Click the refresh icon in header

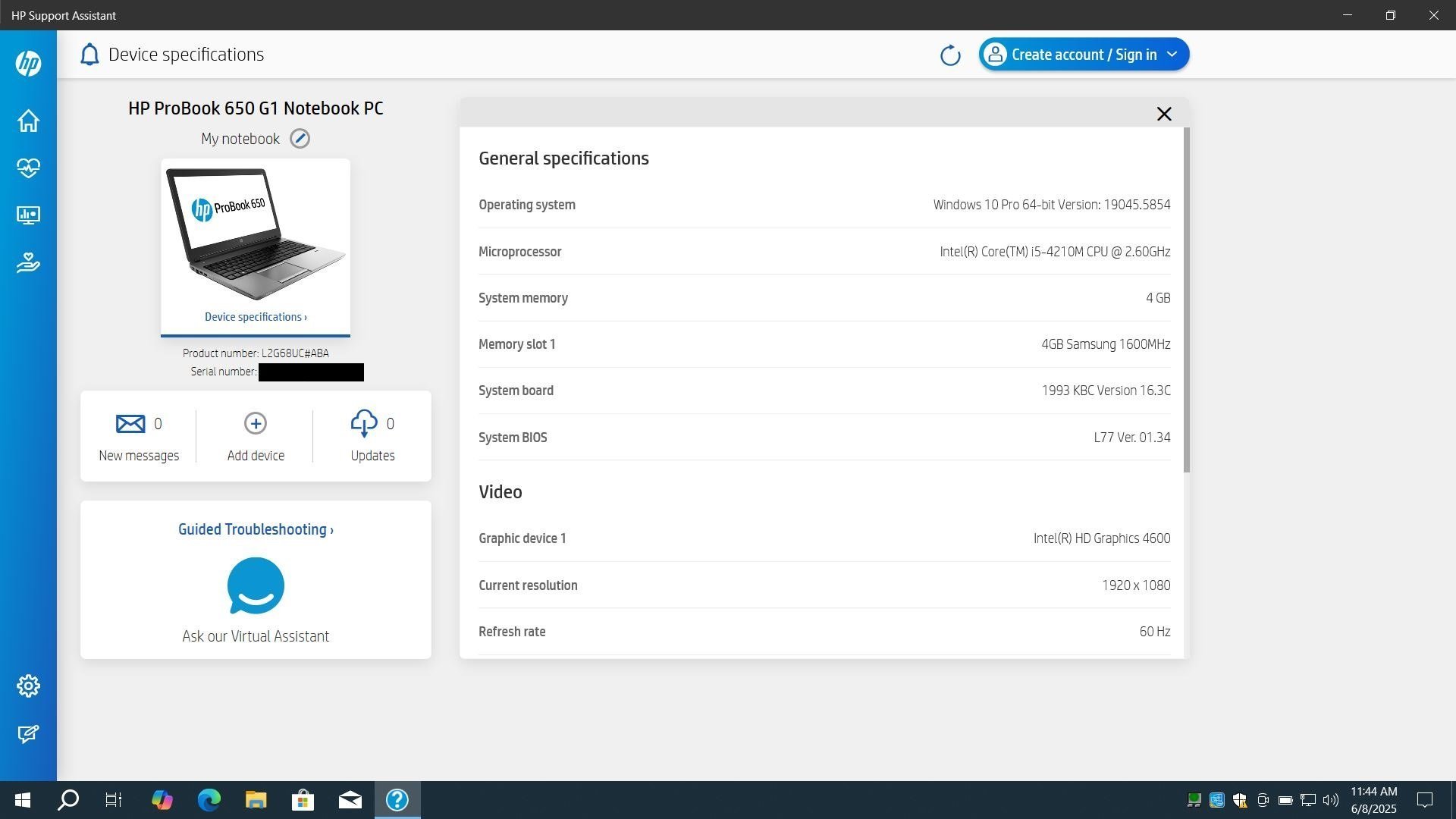click(x=950, y=55)
